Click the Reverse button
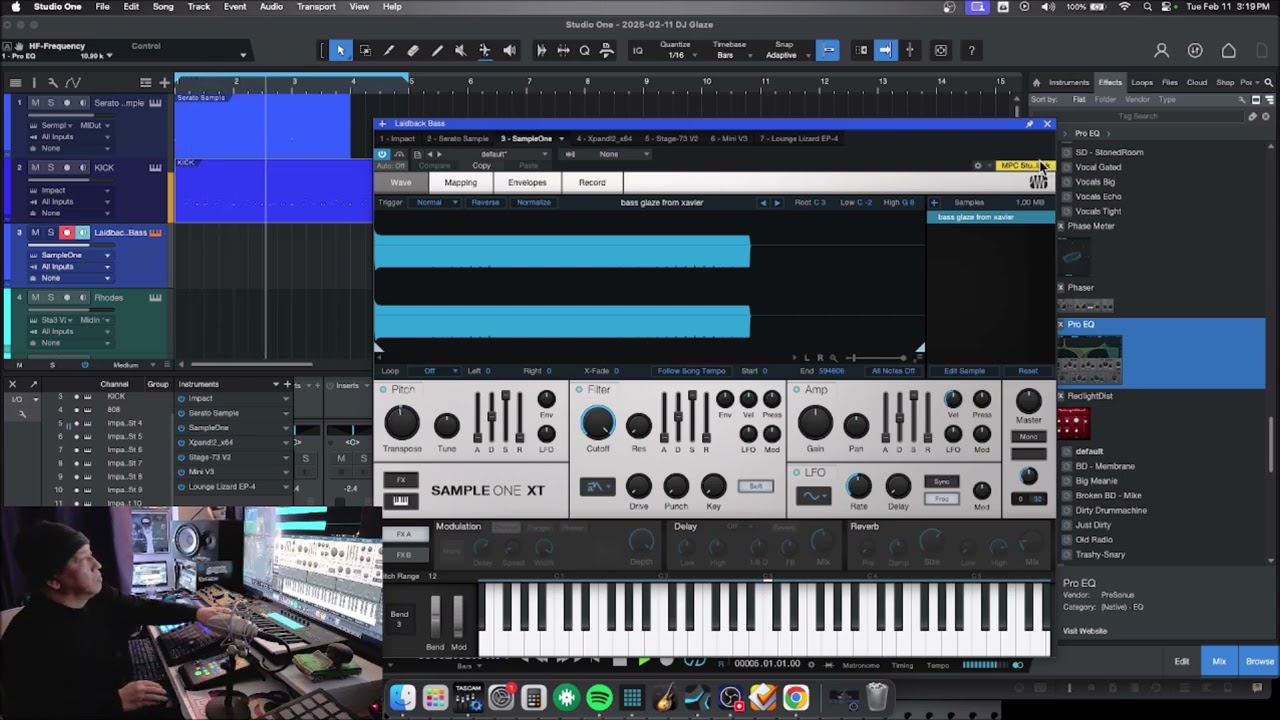The image size is (1280, 720). pyautogui.click(x=485, y=202)
